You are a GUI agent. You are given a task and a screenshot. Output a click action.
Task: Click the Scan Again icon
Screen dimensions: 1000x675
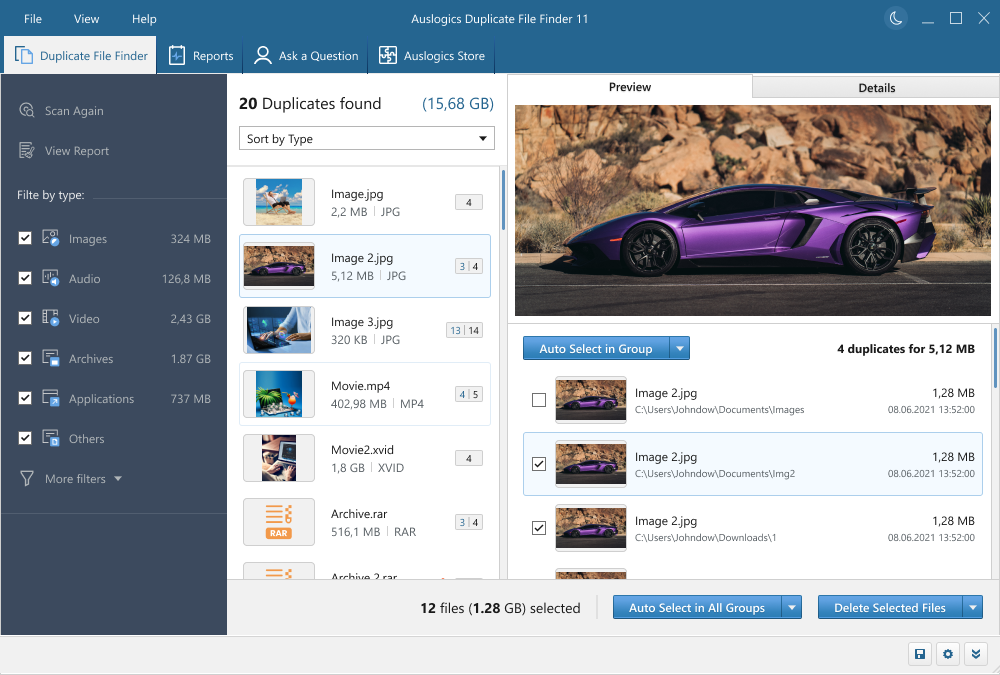(x=27, y=110)
